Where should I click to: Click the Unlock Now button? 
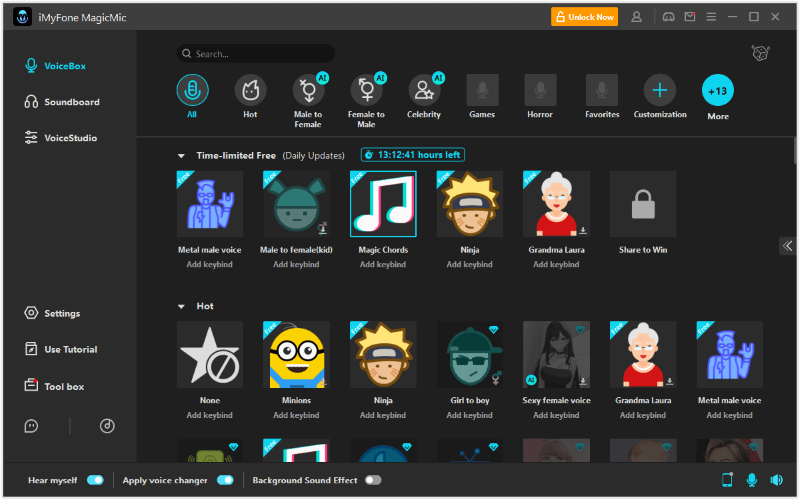click(584, 17)
